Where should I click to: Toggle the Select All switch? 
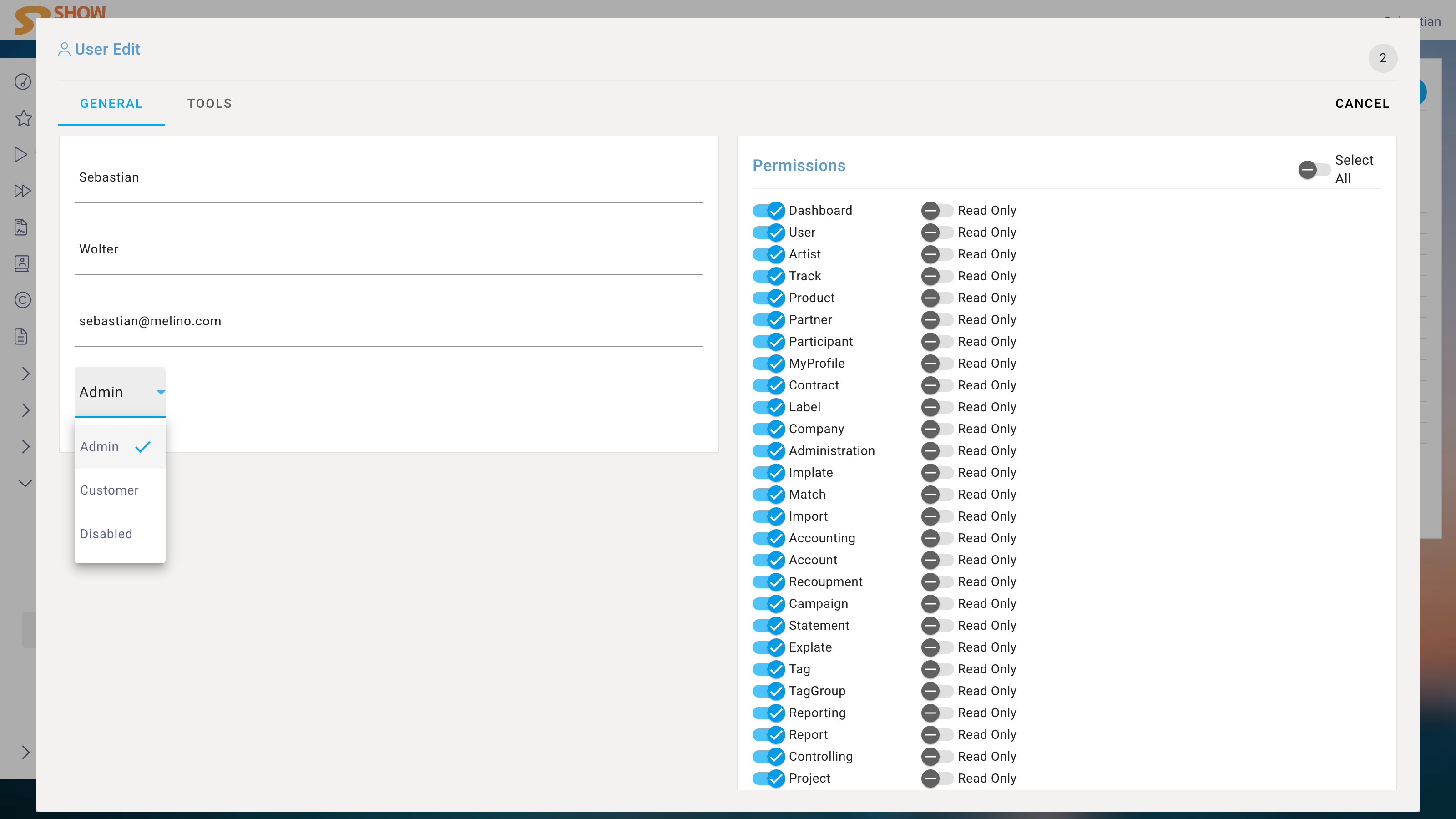(x=1314, y=170)
